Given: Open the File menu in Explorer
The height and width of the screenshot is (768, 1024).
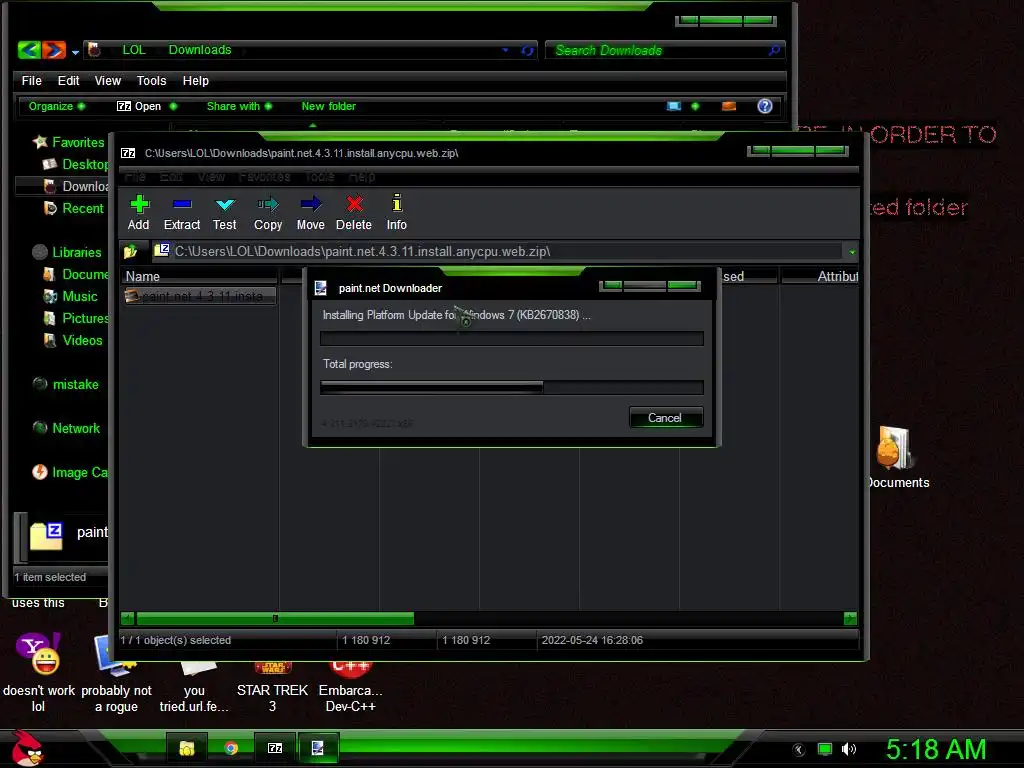Looking at the screenshot, I should click(31, 81).
